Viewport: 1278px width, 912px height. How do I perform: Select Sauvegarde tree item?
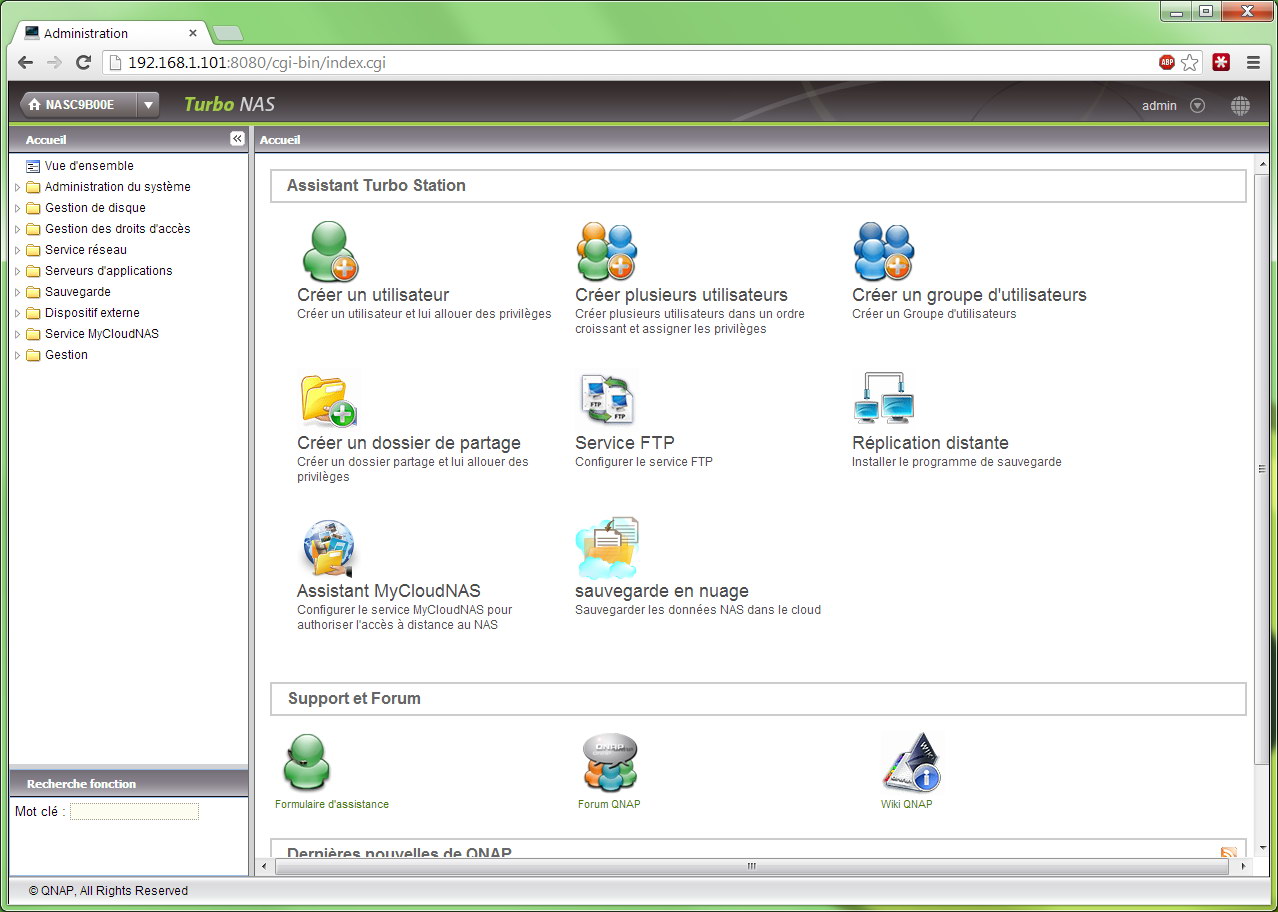pos(78,292)
